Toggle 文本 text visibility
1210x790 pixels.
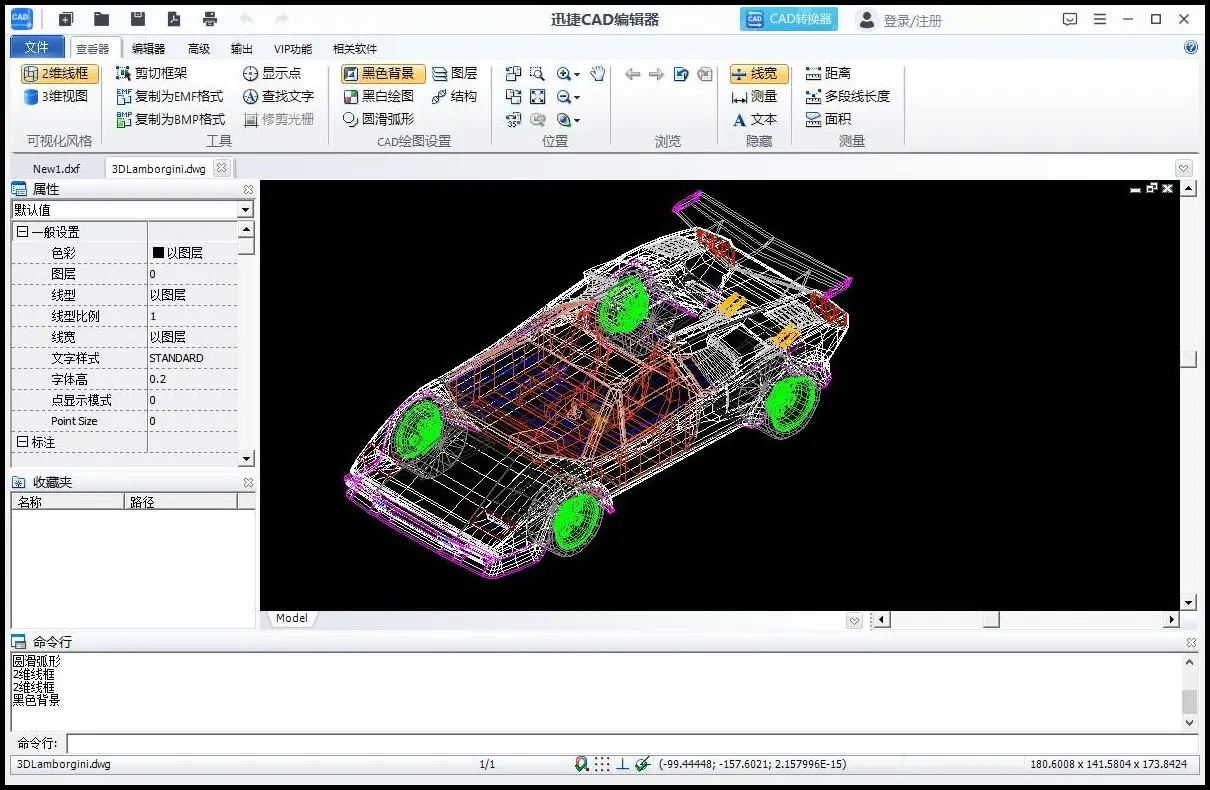click(754, 119)
